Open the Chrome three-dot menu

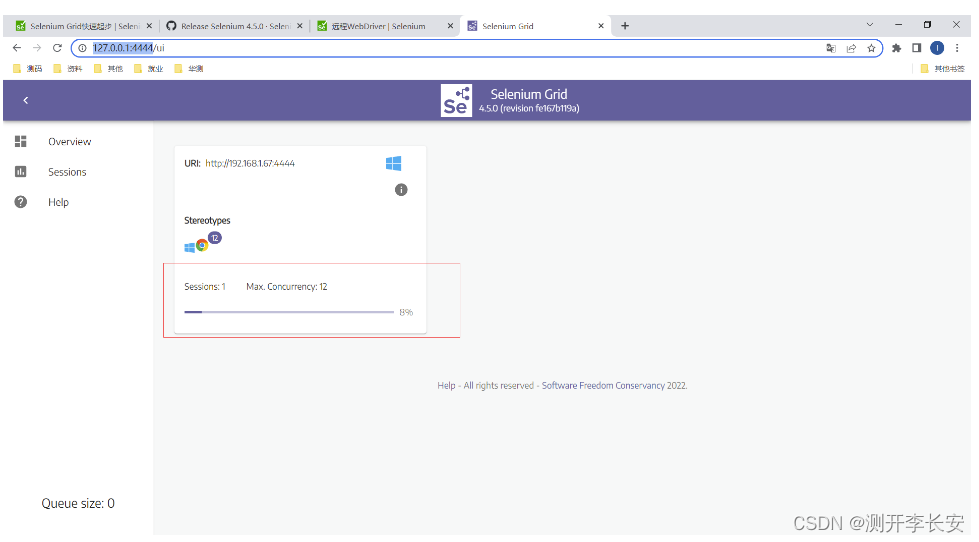(957, 48)
